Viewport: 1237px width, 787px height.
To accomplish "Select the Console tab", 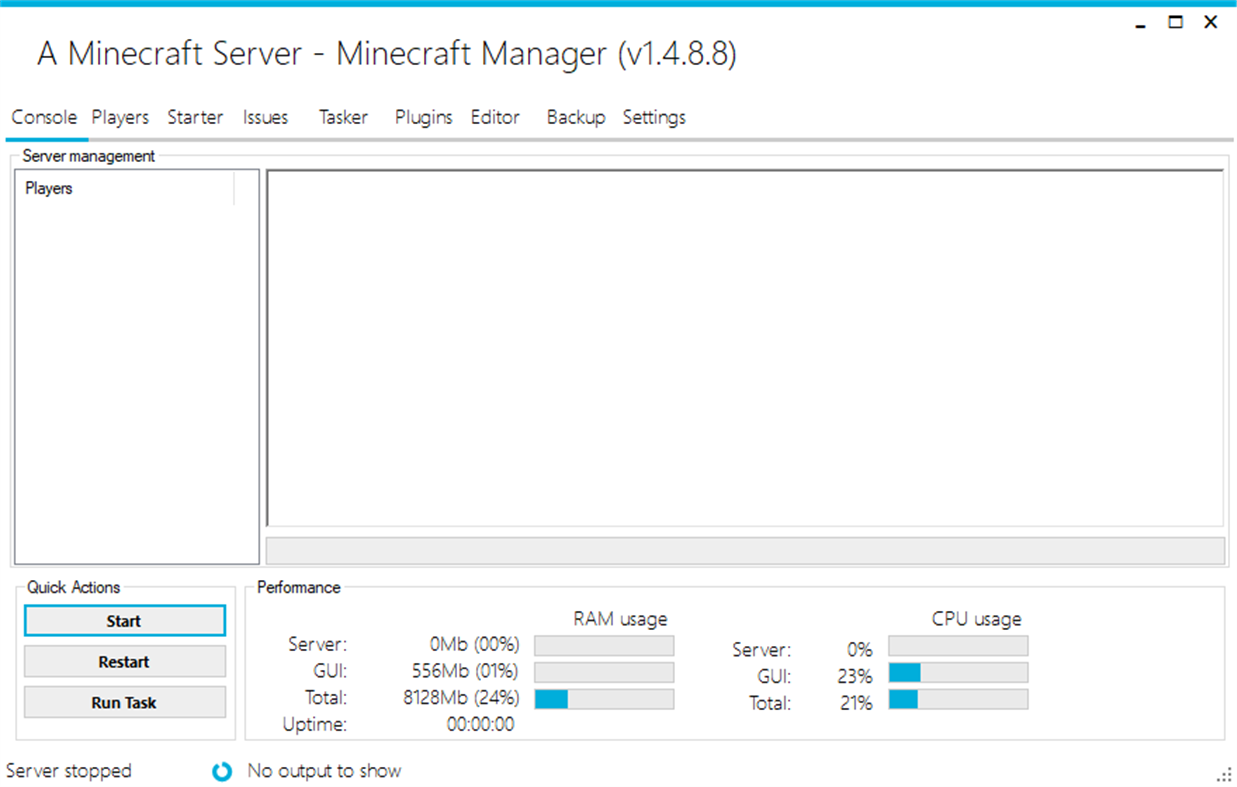I will point(45,117).
